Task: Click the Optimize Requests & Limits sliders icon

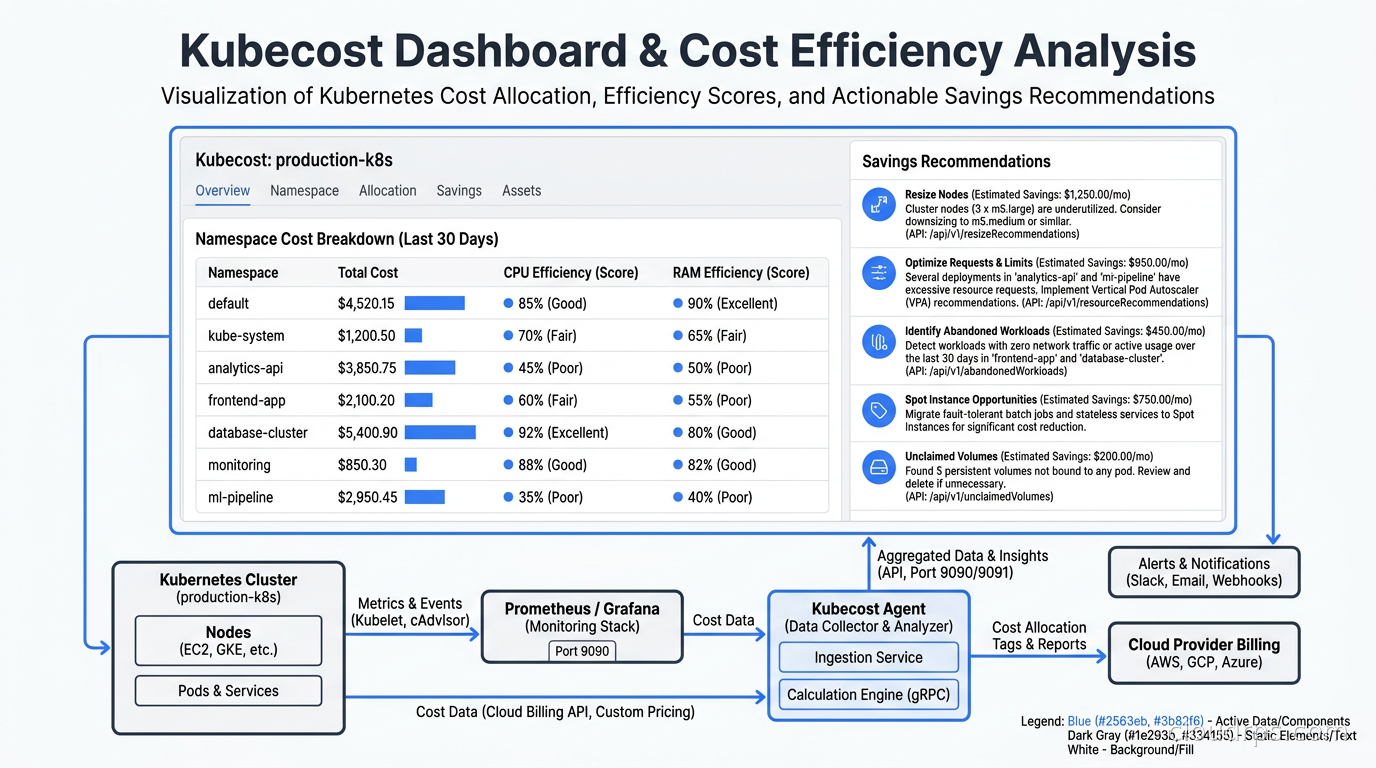Action: pyautogui.click(x=879, y=273)
